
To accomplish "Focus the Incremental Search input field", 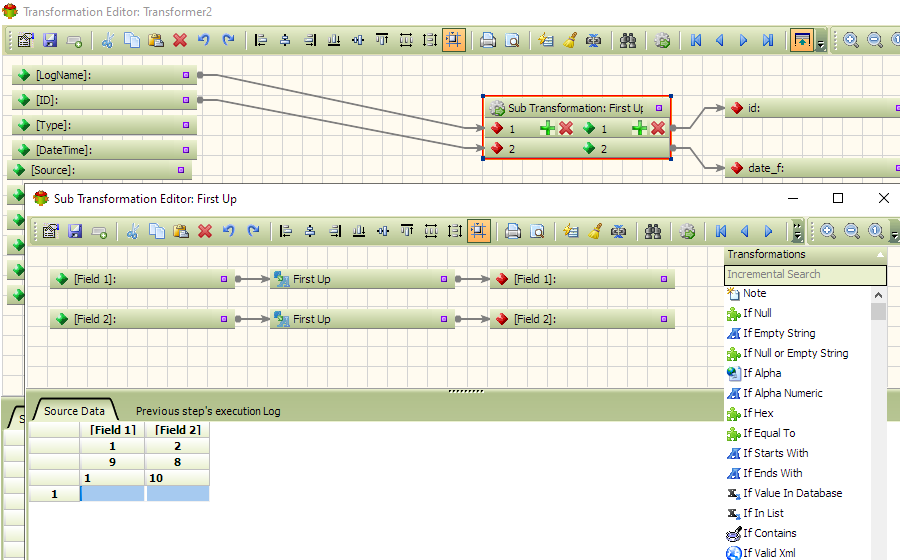I will click(805, 274).
